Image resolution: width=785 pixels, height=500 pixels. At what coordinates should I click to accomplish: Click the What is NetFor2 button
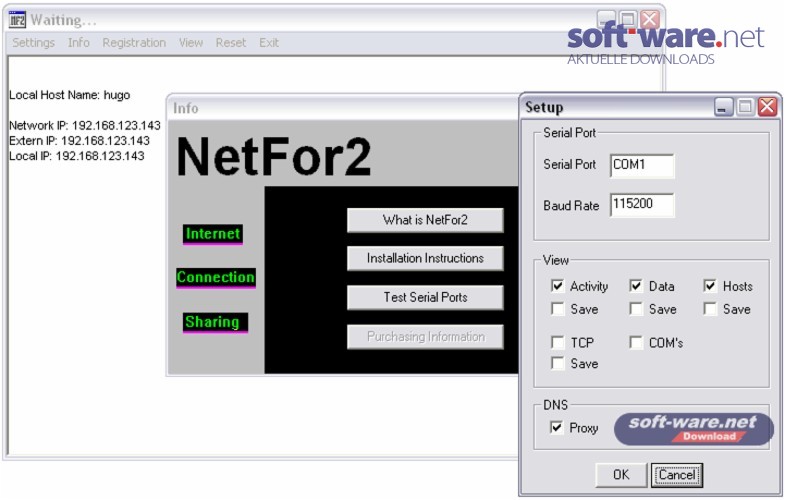click(x=425, y=220)
